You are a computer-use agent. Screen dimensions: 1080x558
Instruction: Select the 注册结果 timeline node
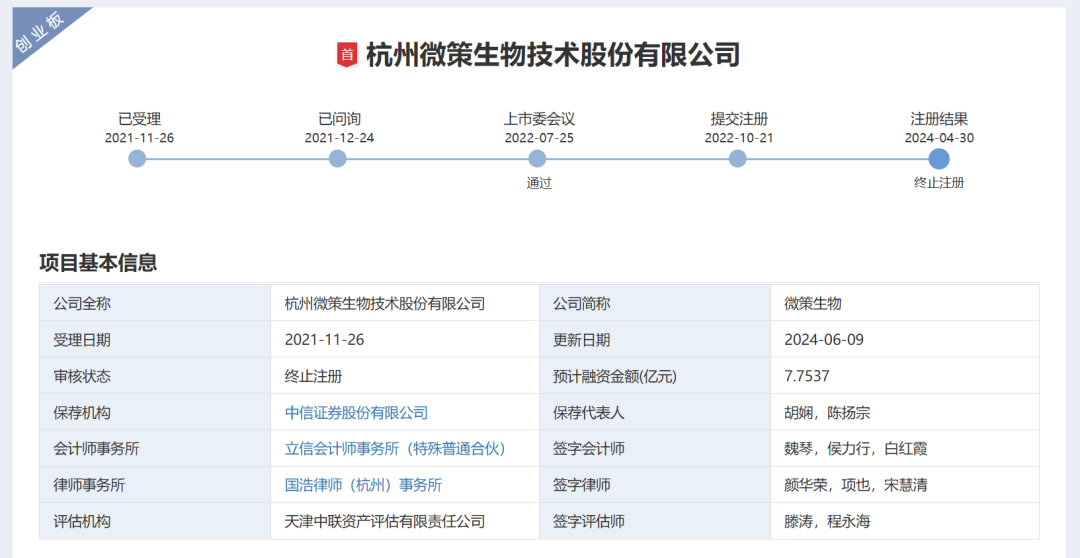coord(938,158)
